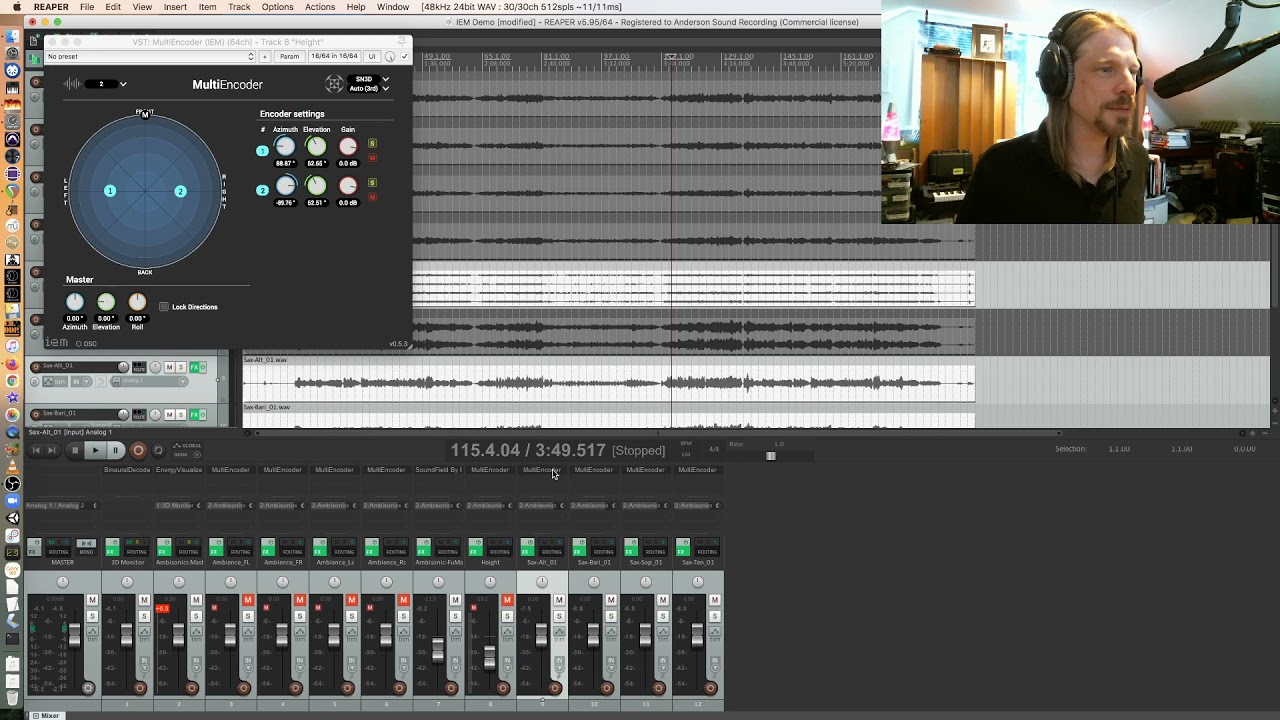Click the Master Roll knob
The height and width of the screenshot is (720, 1280).
pyautogui.click(x=137, y=302)
